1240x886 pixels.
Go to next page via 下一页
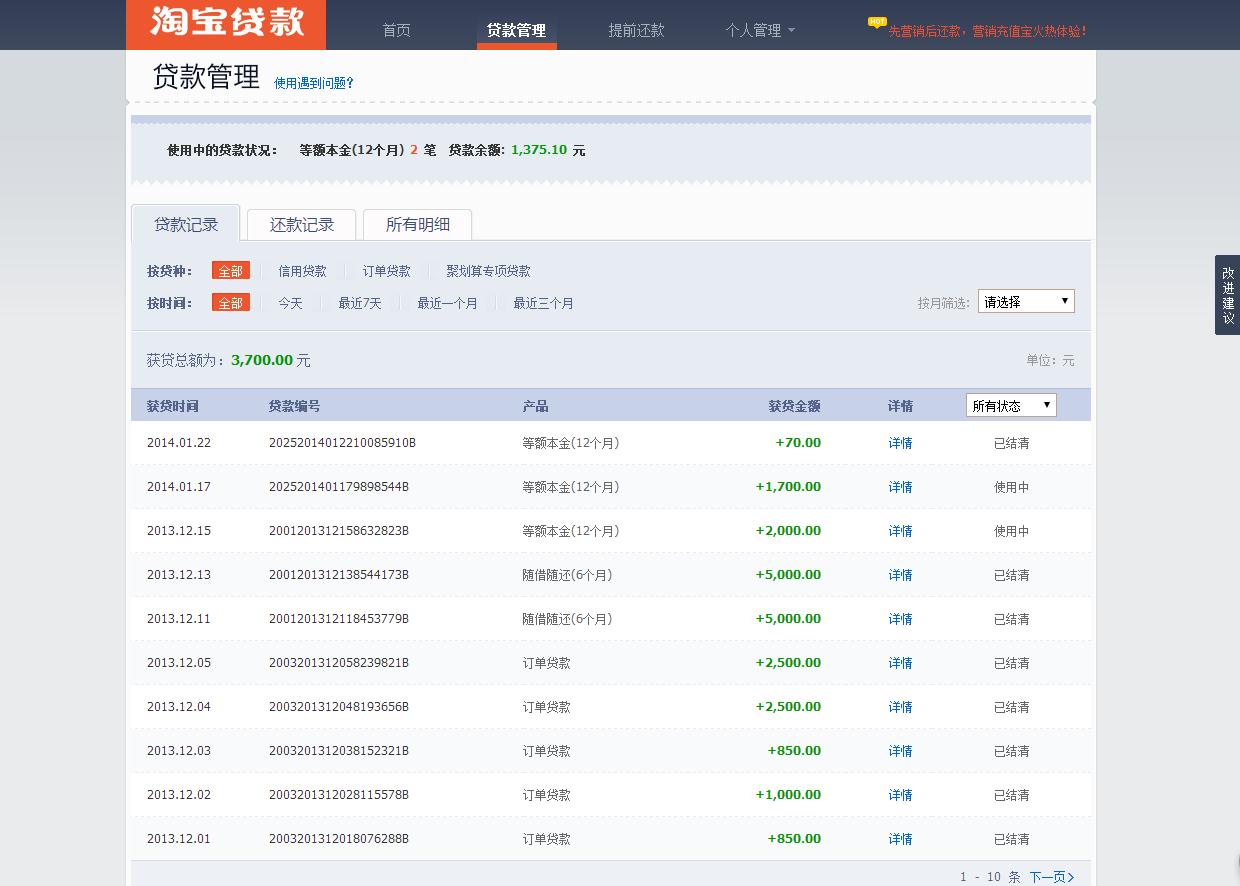1051,877
